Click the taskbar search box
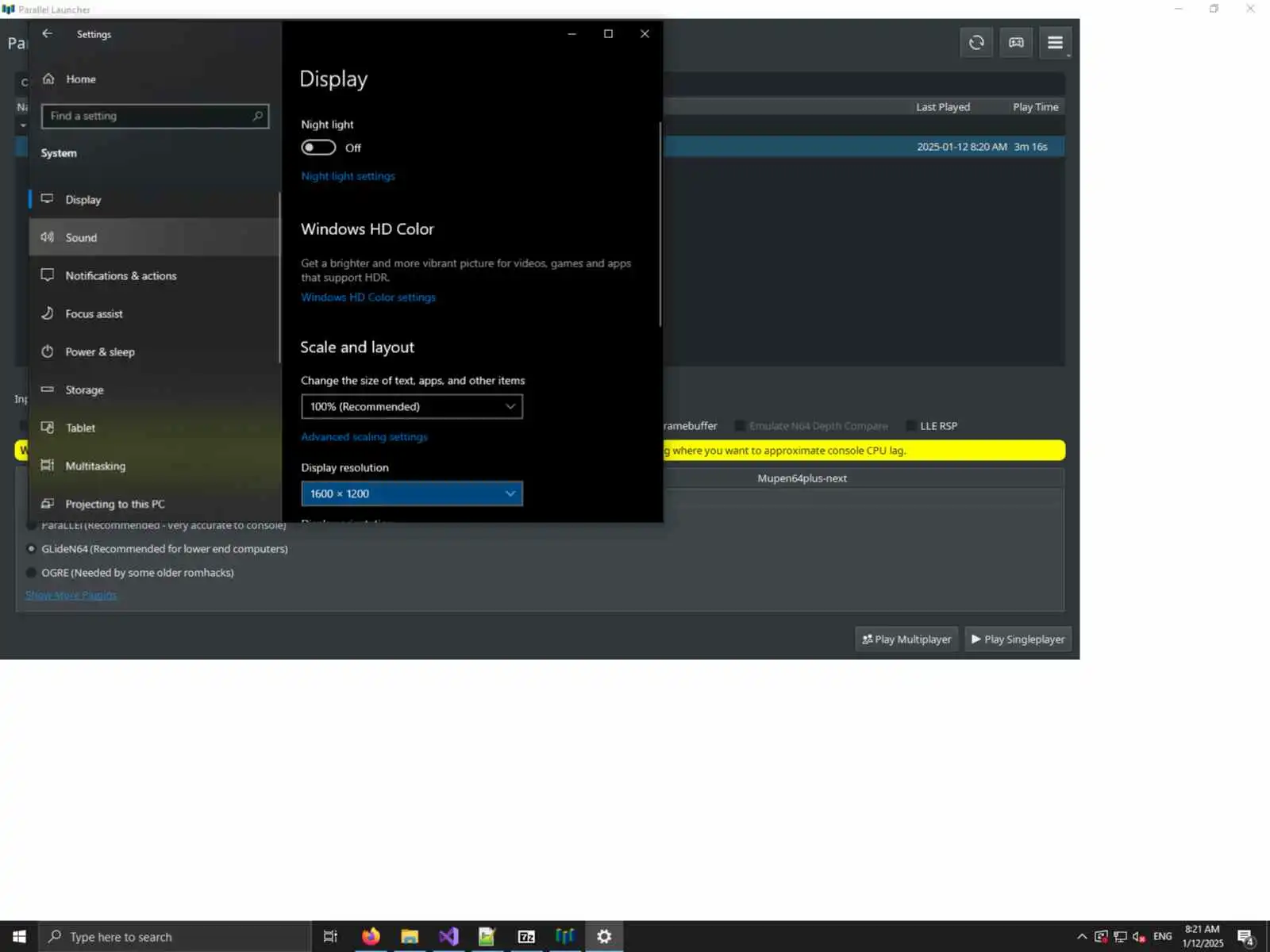This screenshot has width=1270, height=952. click(x=175, y=937)
